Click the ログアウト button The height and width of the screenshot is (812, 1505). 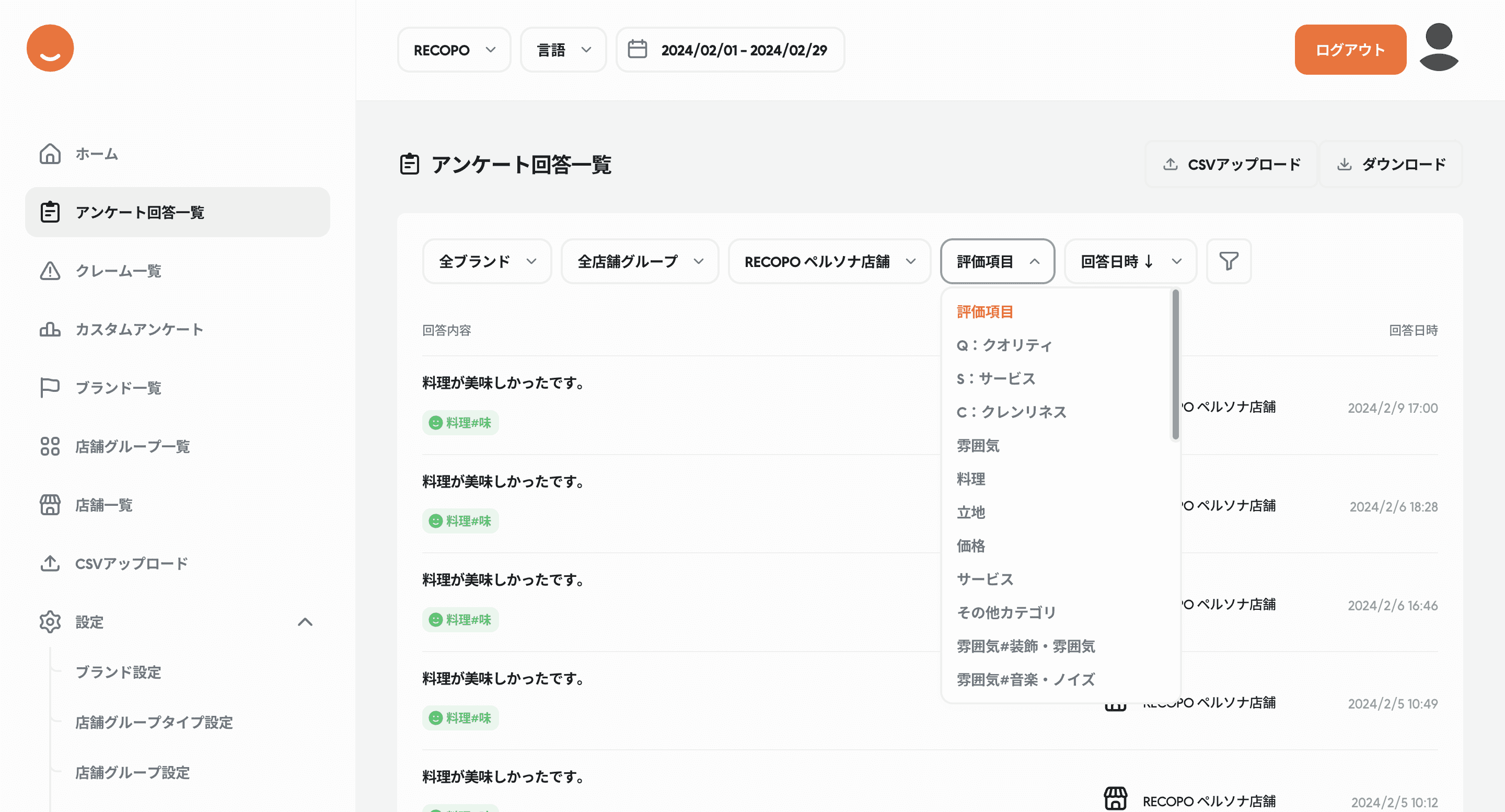(x=1350, y=50)
